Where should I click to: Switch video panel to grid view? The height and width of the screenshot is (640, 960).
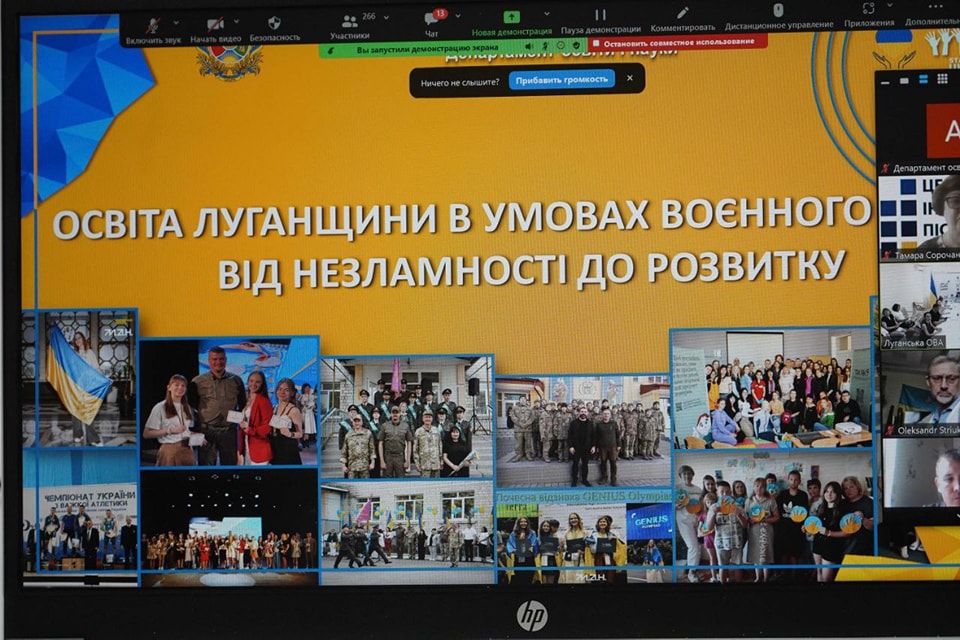[x=942, y=78]
